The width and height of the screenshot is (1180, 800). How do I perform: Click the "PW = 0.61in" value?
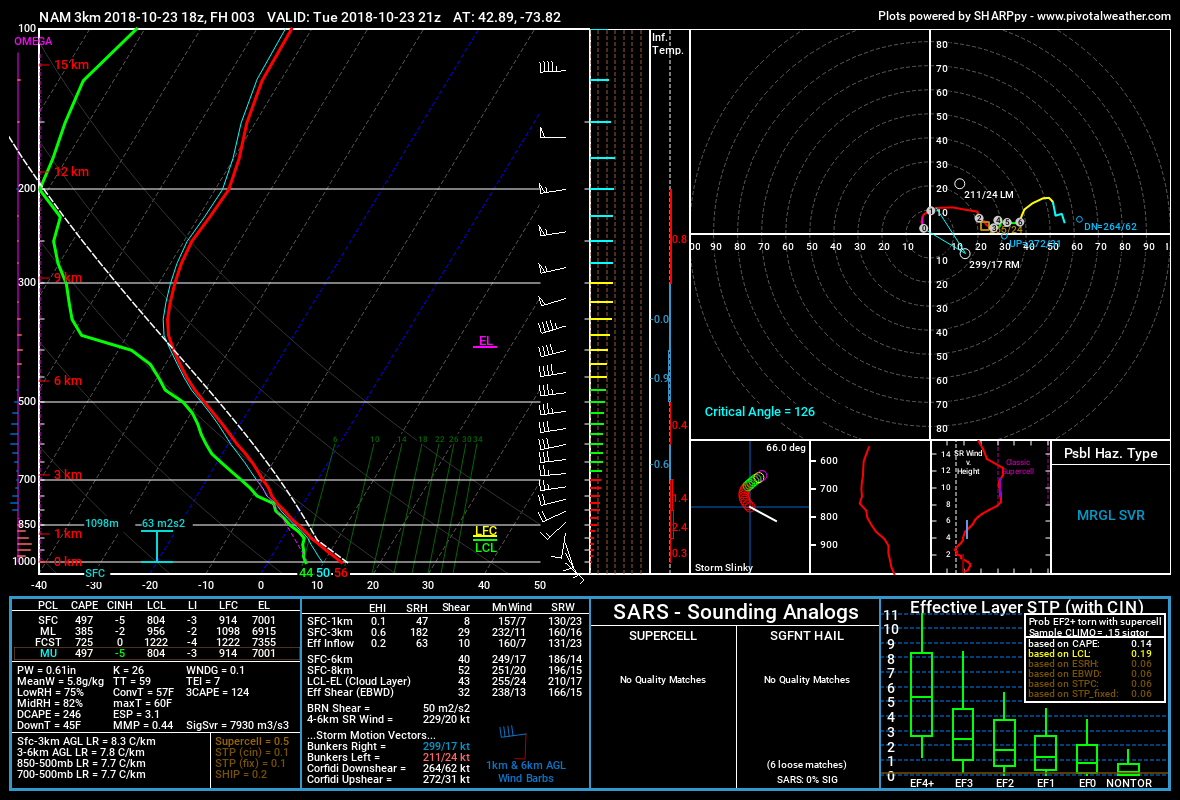pyautogui.click(x=47, y=670)
